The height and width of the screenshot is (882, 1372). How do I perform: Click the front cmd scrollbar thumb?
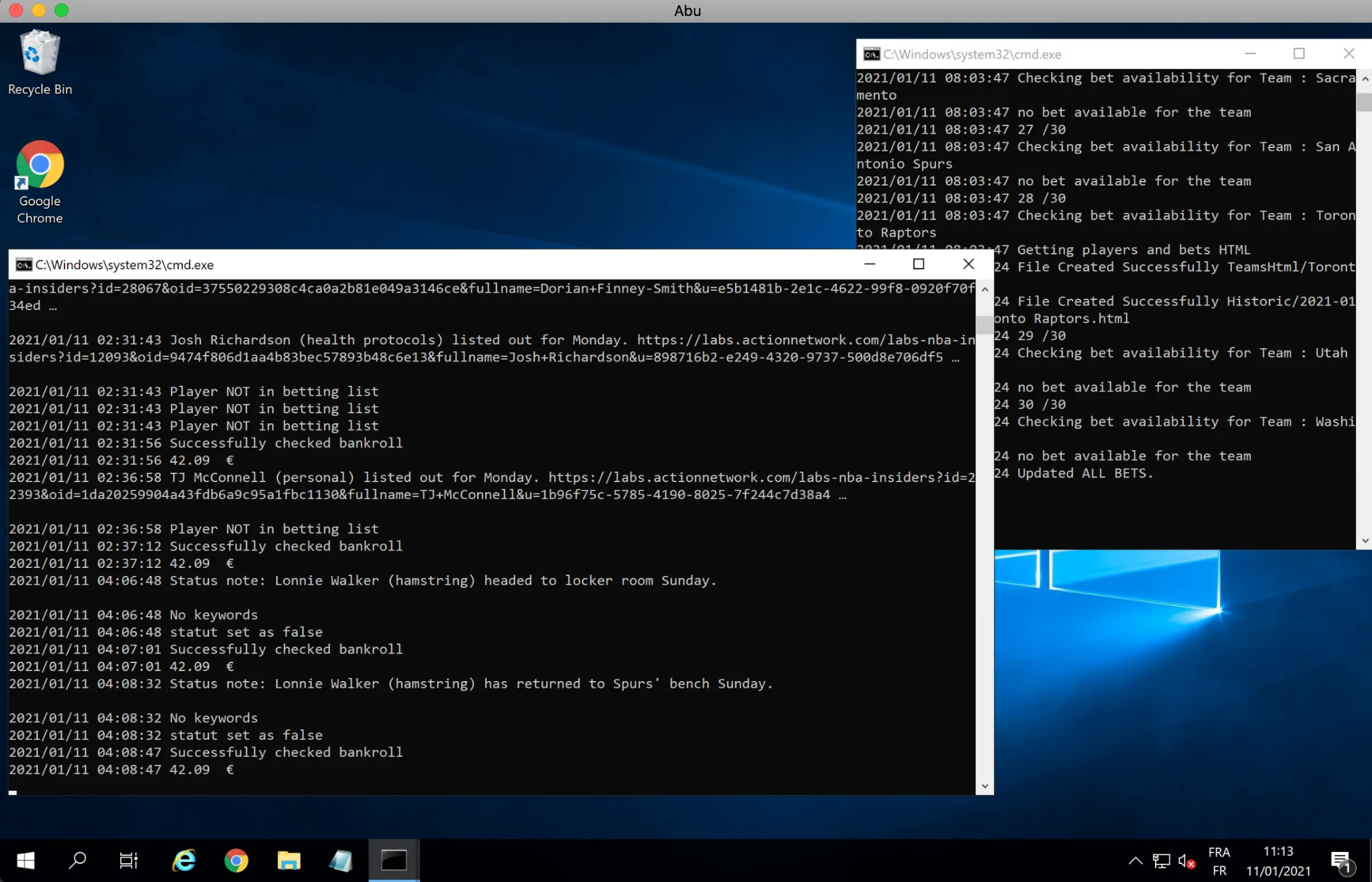pyautogui.click(x=985, y=324)
